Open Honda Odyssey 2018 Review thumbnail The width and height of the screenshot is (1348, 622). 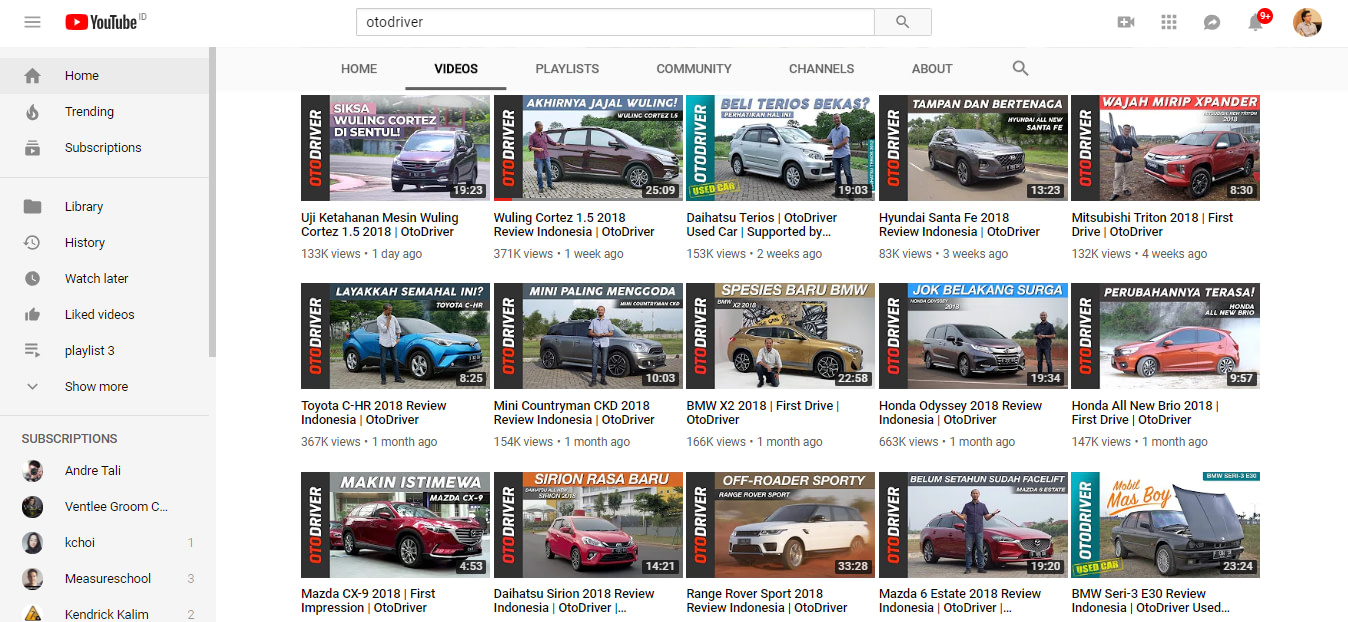coord(973,336)
